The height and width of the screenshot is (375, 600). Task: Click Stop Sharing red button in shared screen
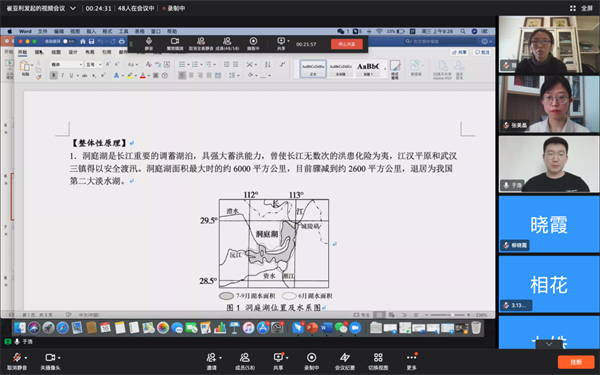pyautogui.click(x=347, y=44)
